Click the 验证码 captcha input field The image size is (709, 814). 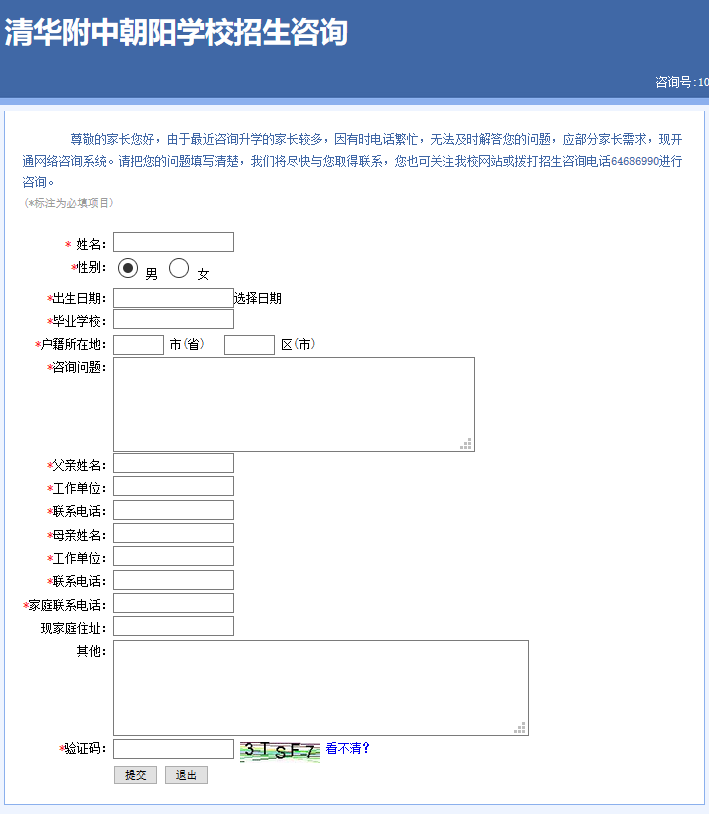click(x=173, y=749)
